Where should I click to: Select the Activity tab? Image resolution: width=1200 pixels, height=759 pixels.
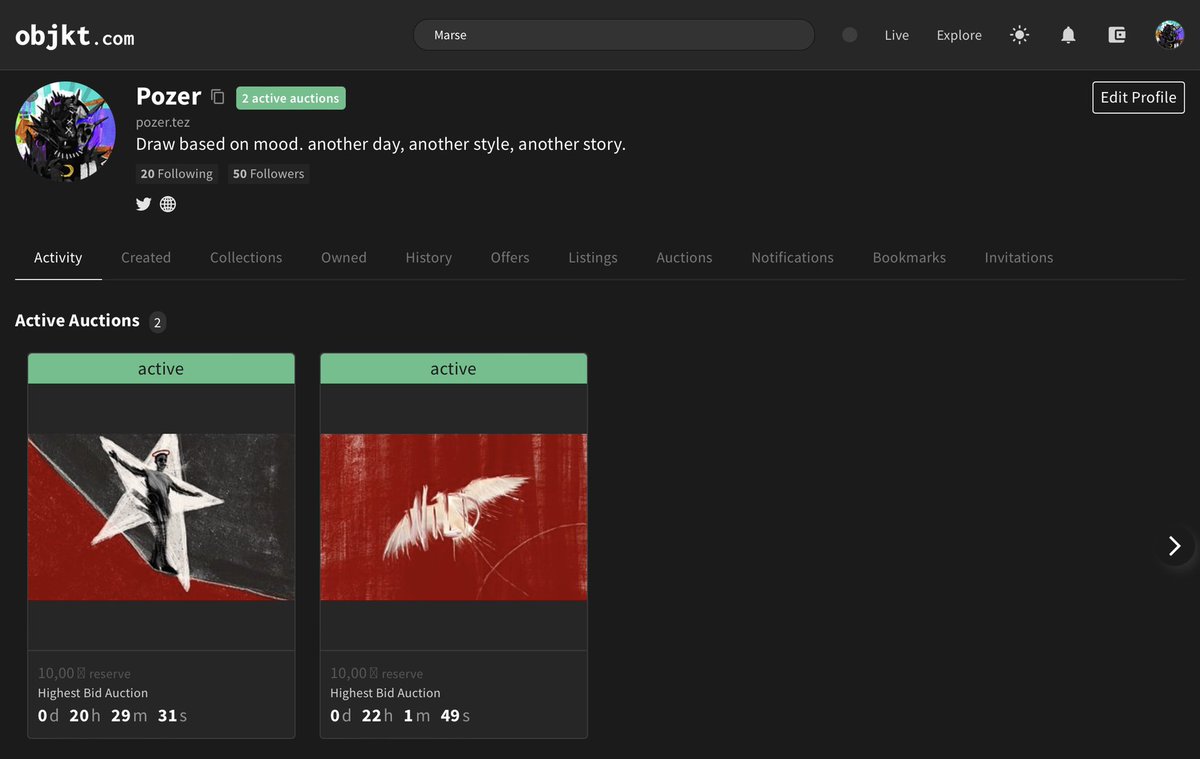(58, 257)
